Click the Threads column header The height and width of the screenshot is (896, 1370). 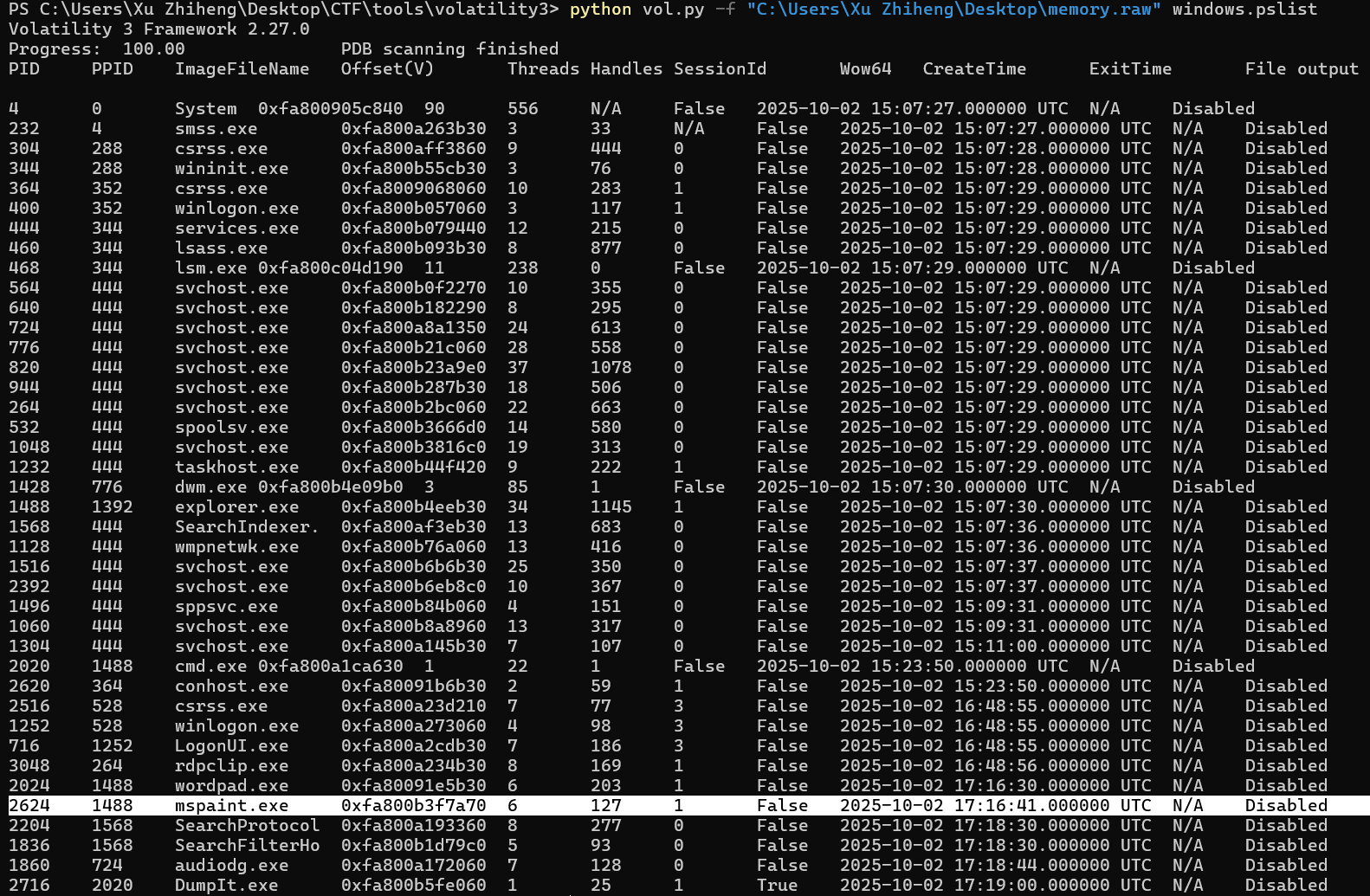[x=543, y=69]
